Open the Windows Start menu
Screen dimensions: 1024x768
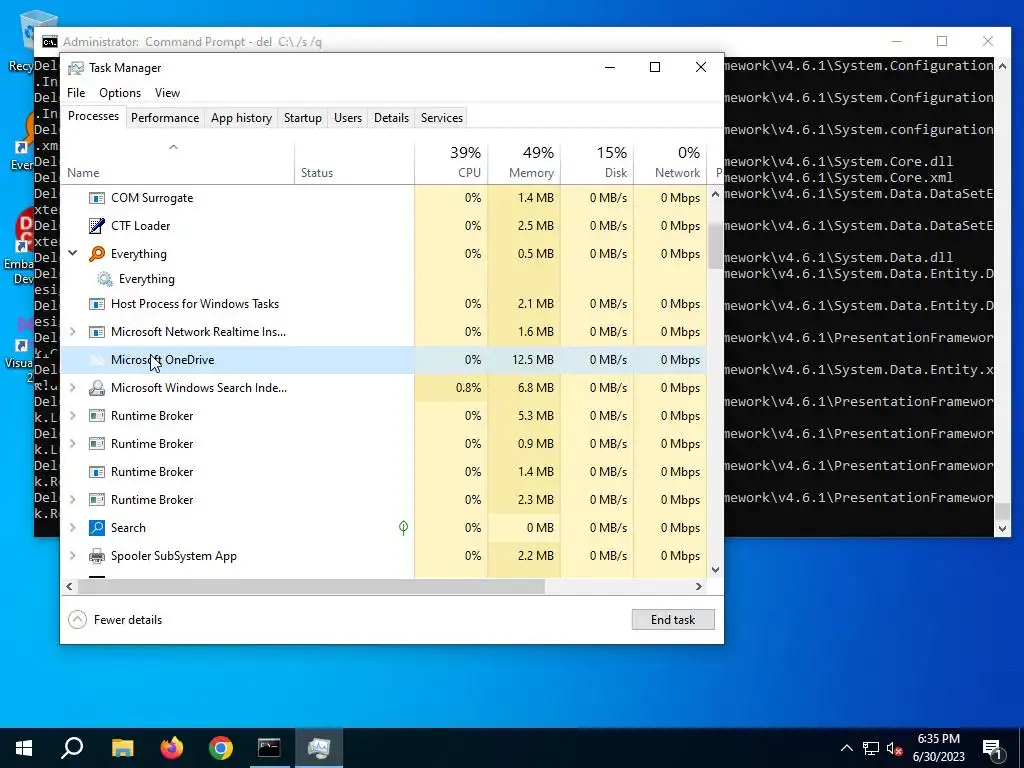(24, 748)
